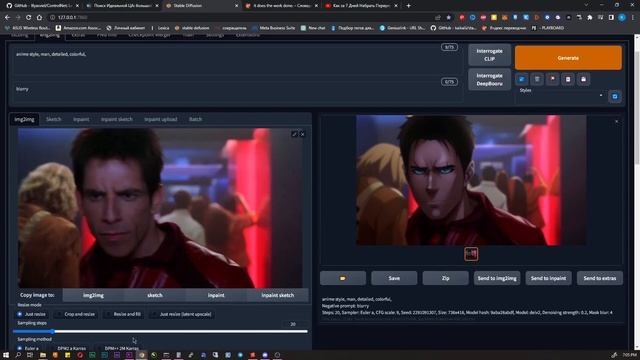Open a new browser tab with the plus icon
This screenshot has height=360, width=640.
pos(409,6)
